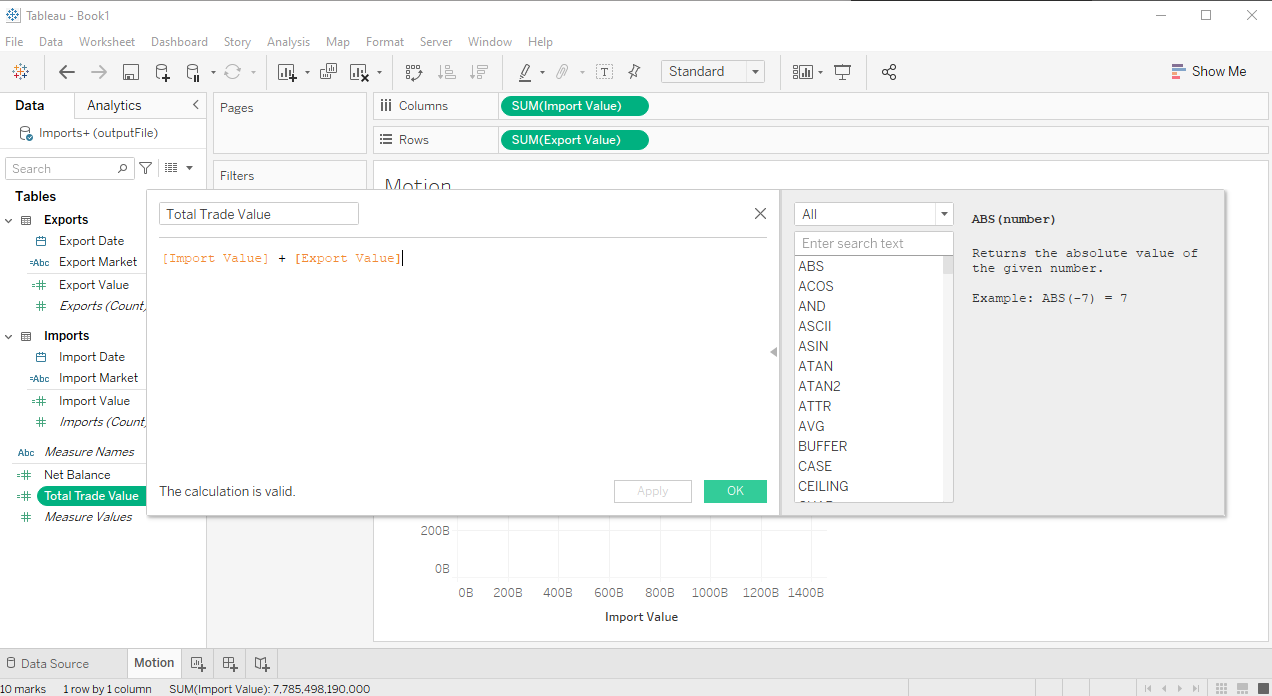This screenshot has height=696, width=1272.
Task: Toggle mark labels with the T icon
Action: 604,72
